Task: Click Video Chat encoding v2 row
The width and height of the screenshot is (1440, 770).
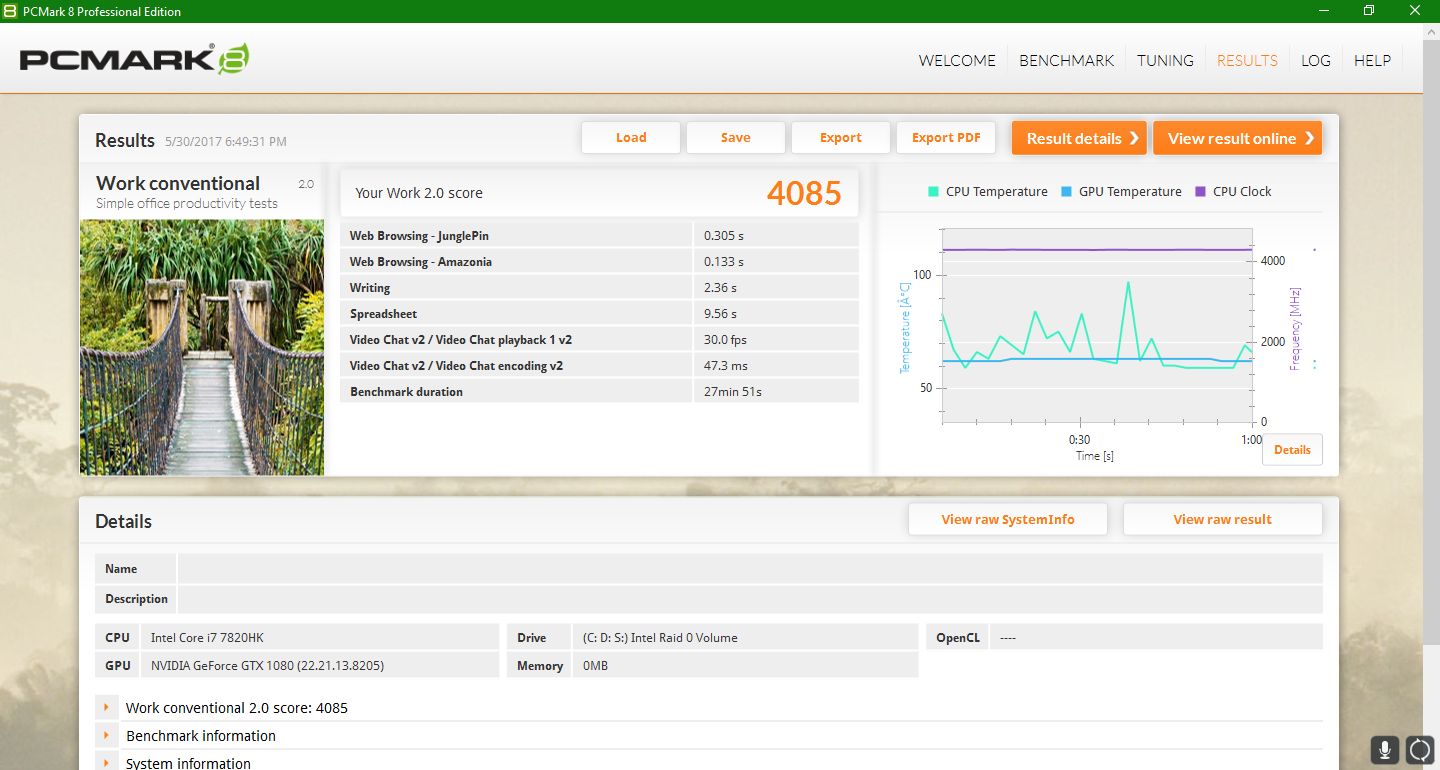Action: (x=600, y=365)
